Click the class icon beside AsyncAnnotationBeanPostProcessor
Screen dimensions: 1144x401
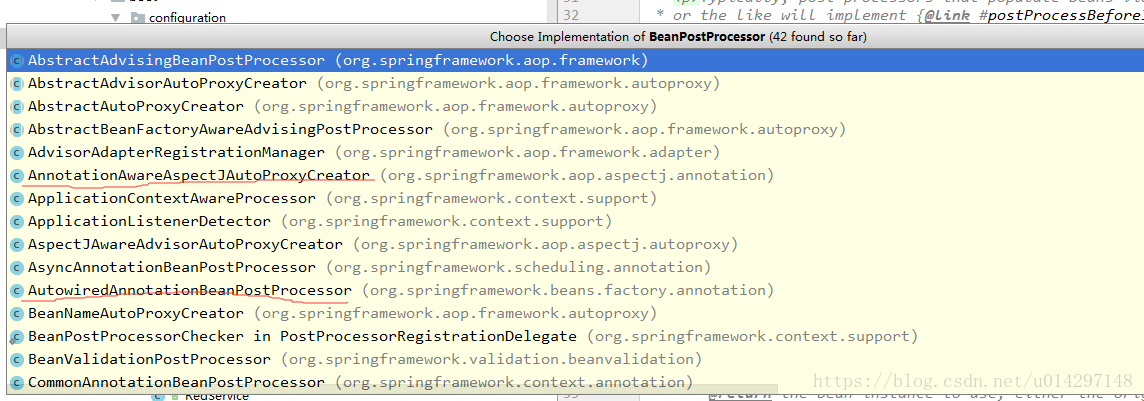[x=18, y=267]
